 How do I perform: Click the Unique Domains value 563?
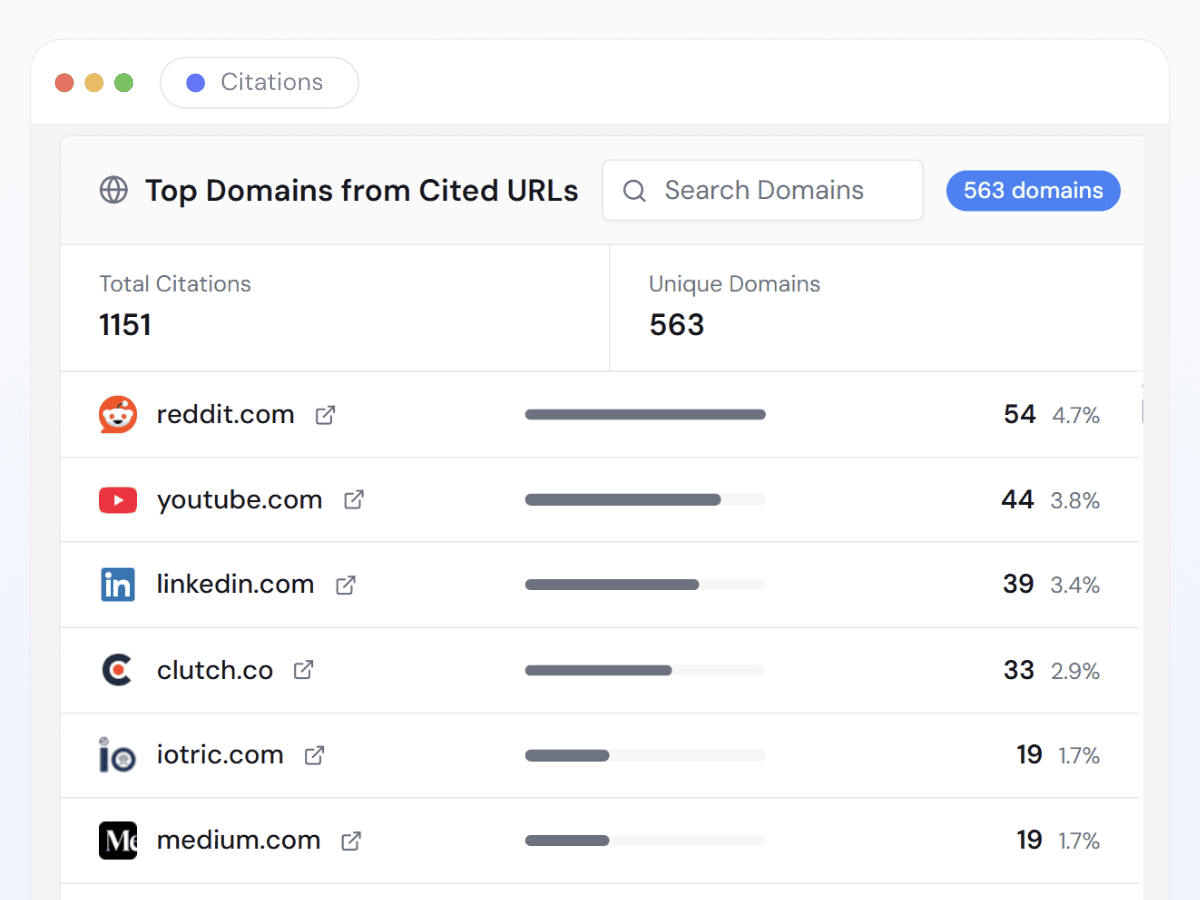point(677,325)
